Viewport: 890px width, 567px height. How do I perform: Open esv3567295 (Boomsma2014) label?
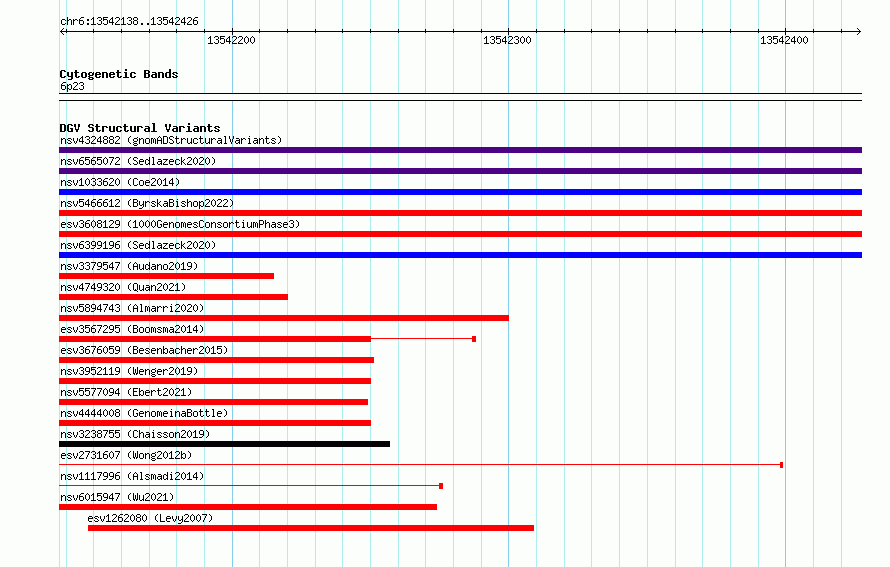point(132,329)
